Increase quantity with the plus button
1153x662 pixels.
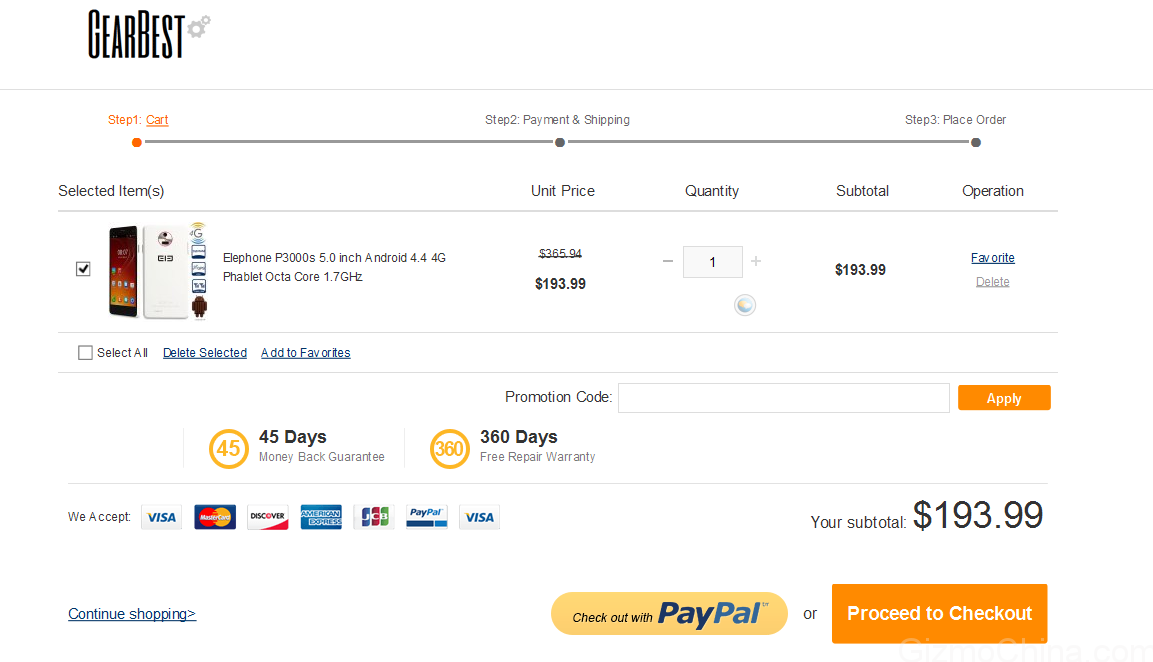coord(756,262)
